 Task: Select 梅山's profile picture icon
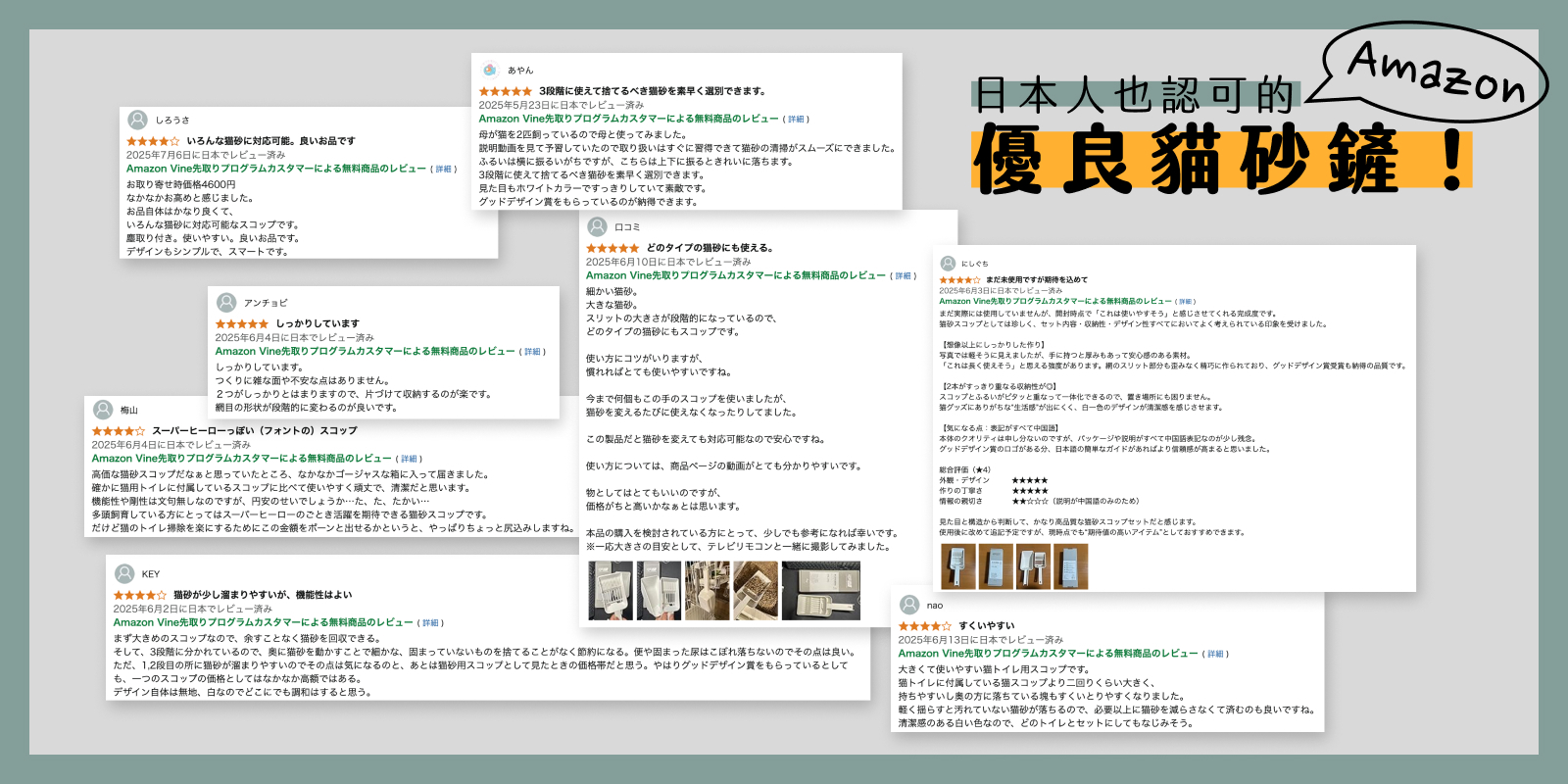pyautogui.click(x=103, y=410)
